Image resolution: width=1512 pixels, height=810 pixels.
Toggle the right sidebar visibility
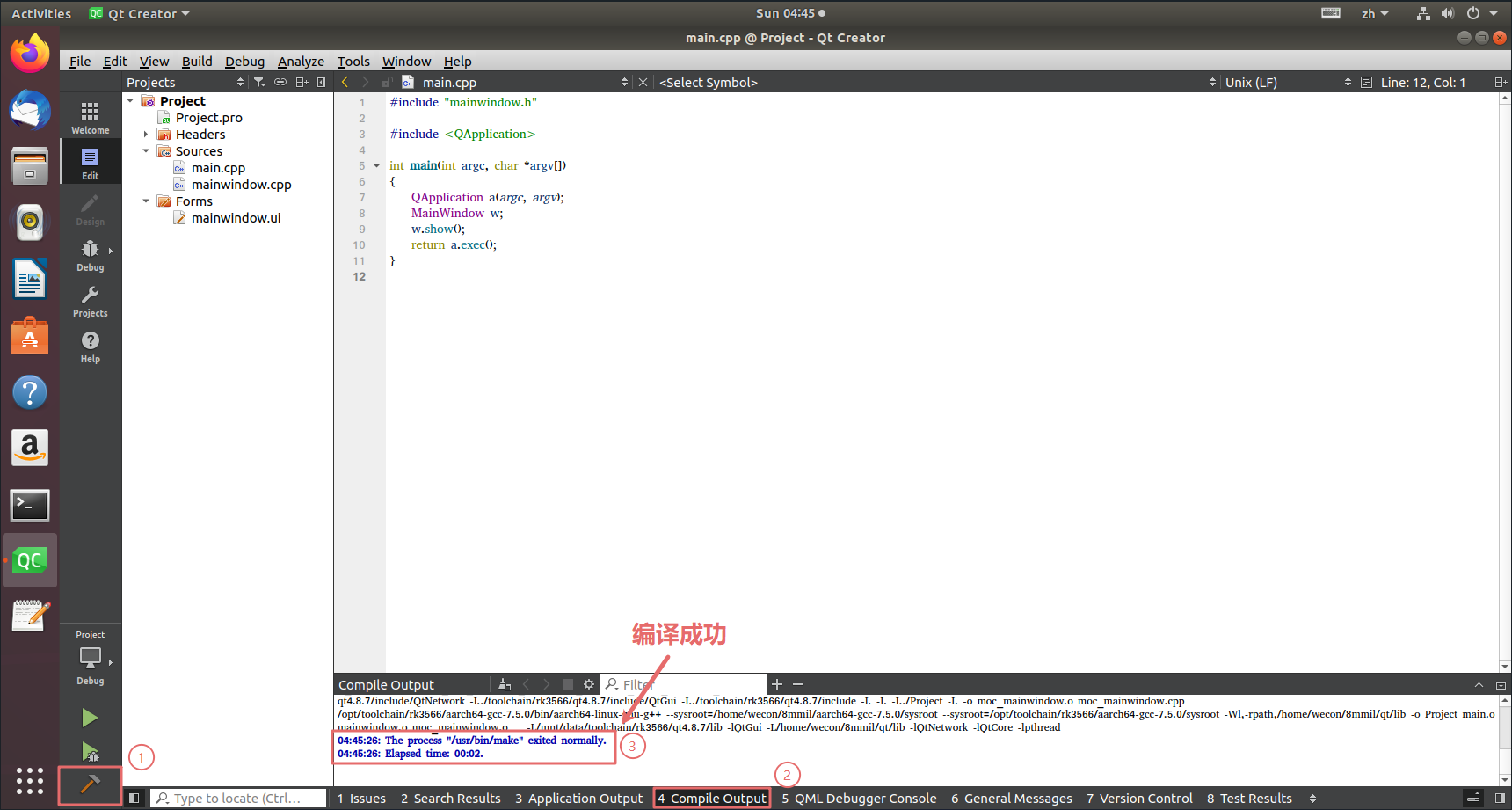click(1501, 799)
